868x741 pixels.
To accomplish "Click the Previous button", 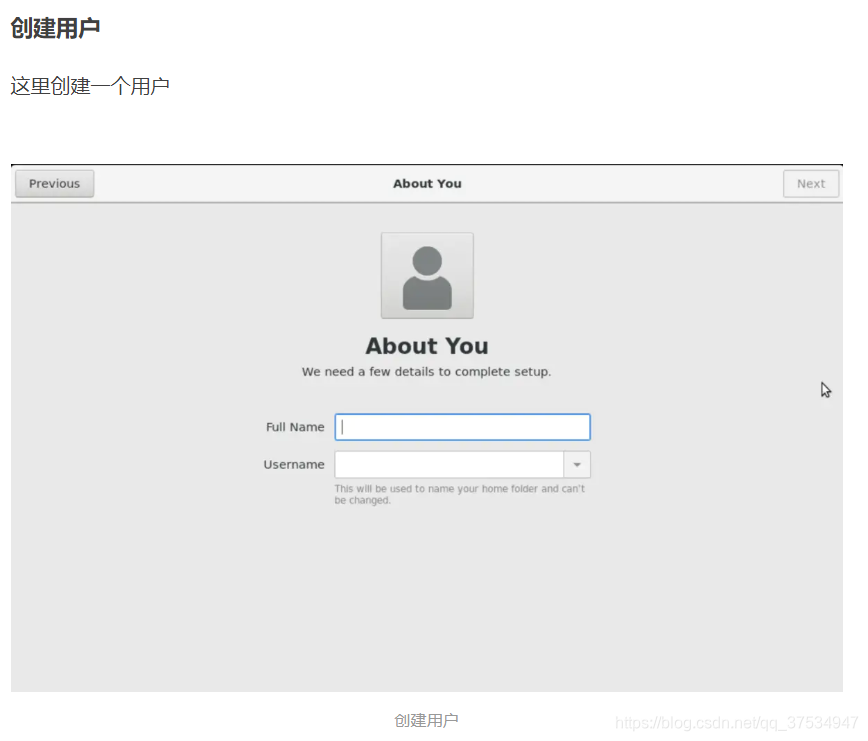I will coord(54,184).
